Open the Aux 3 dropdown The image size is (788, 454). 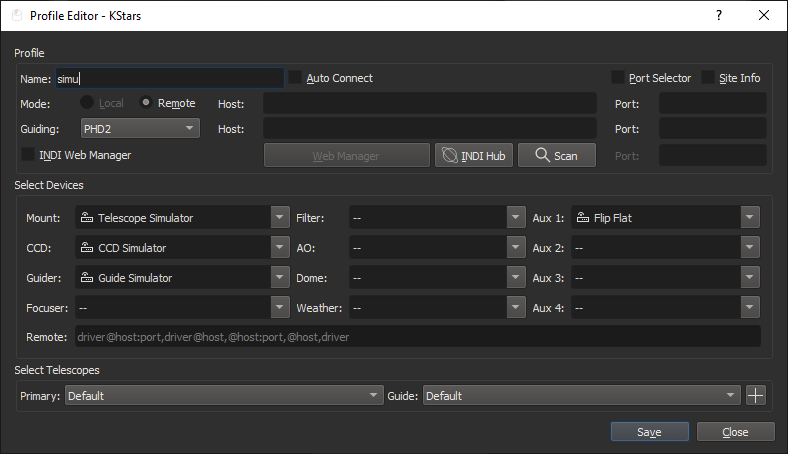665,278
